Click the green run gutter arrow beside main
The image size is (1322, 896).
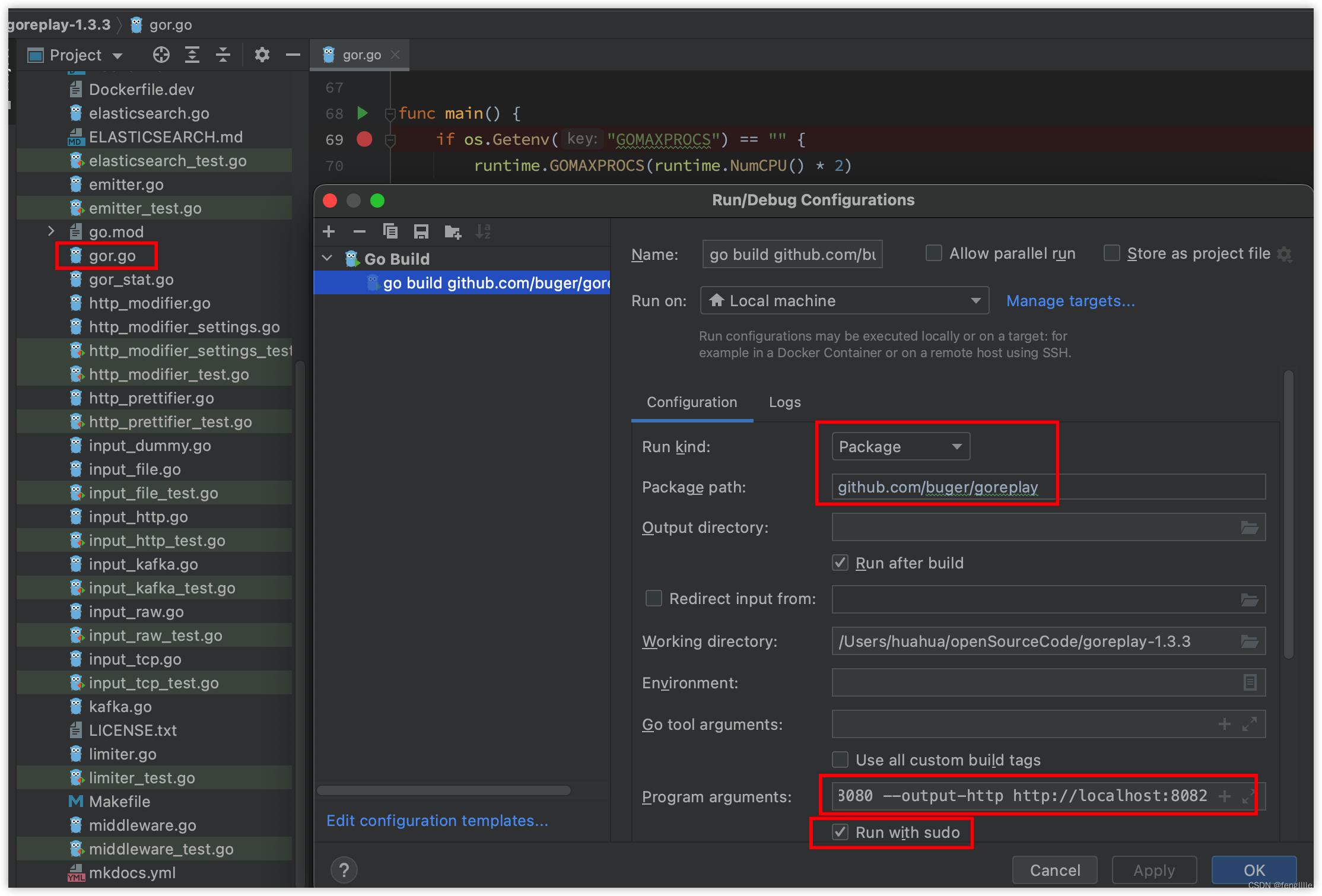[x=362, y=113]
